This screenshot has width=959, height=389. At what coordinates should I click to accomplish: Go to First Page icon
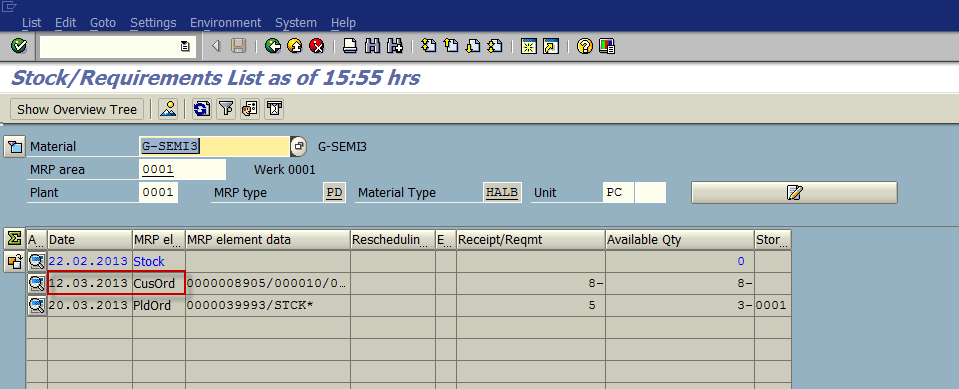click(429, 46)
